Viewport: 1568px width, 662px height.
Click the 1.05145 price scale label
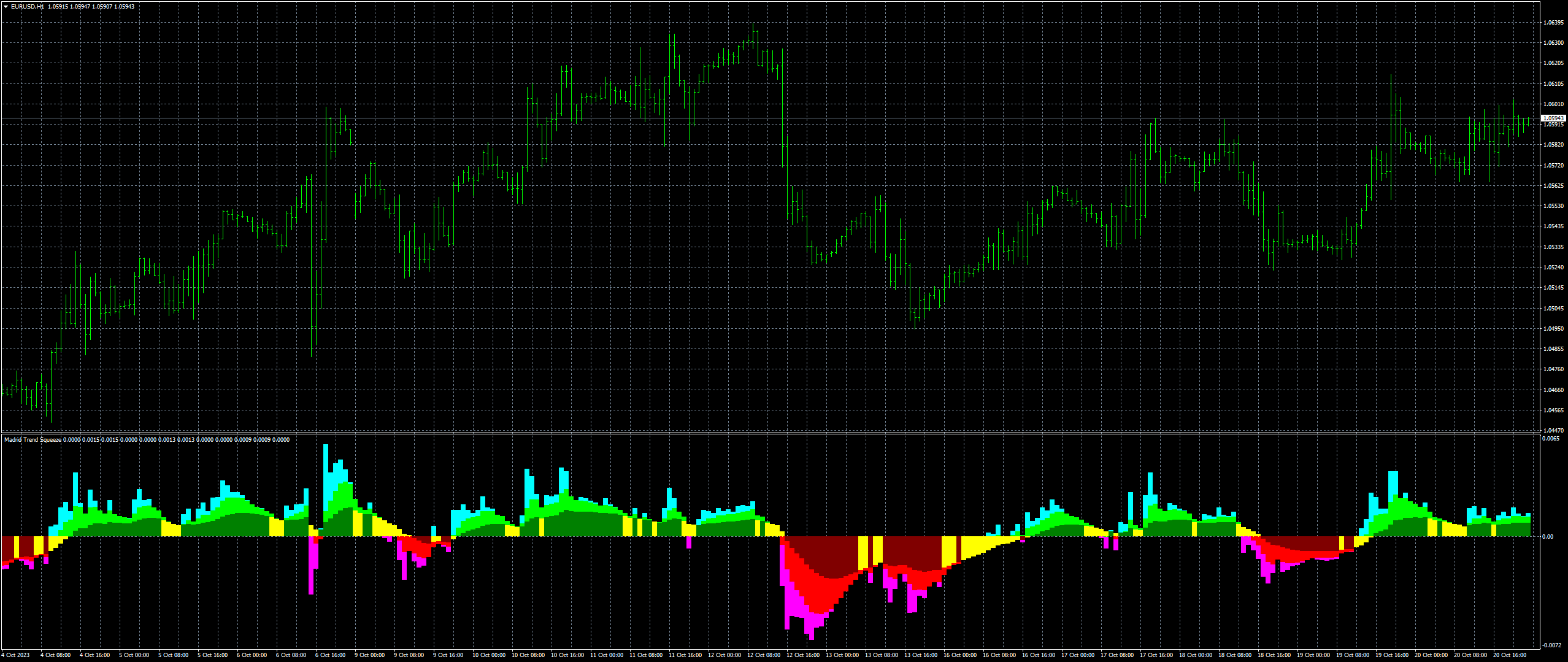point(1553,288)
